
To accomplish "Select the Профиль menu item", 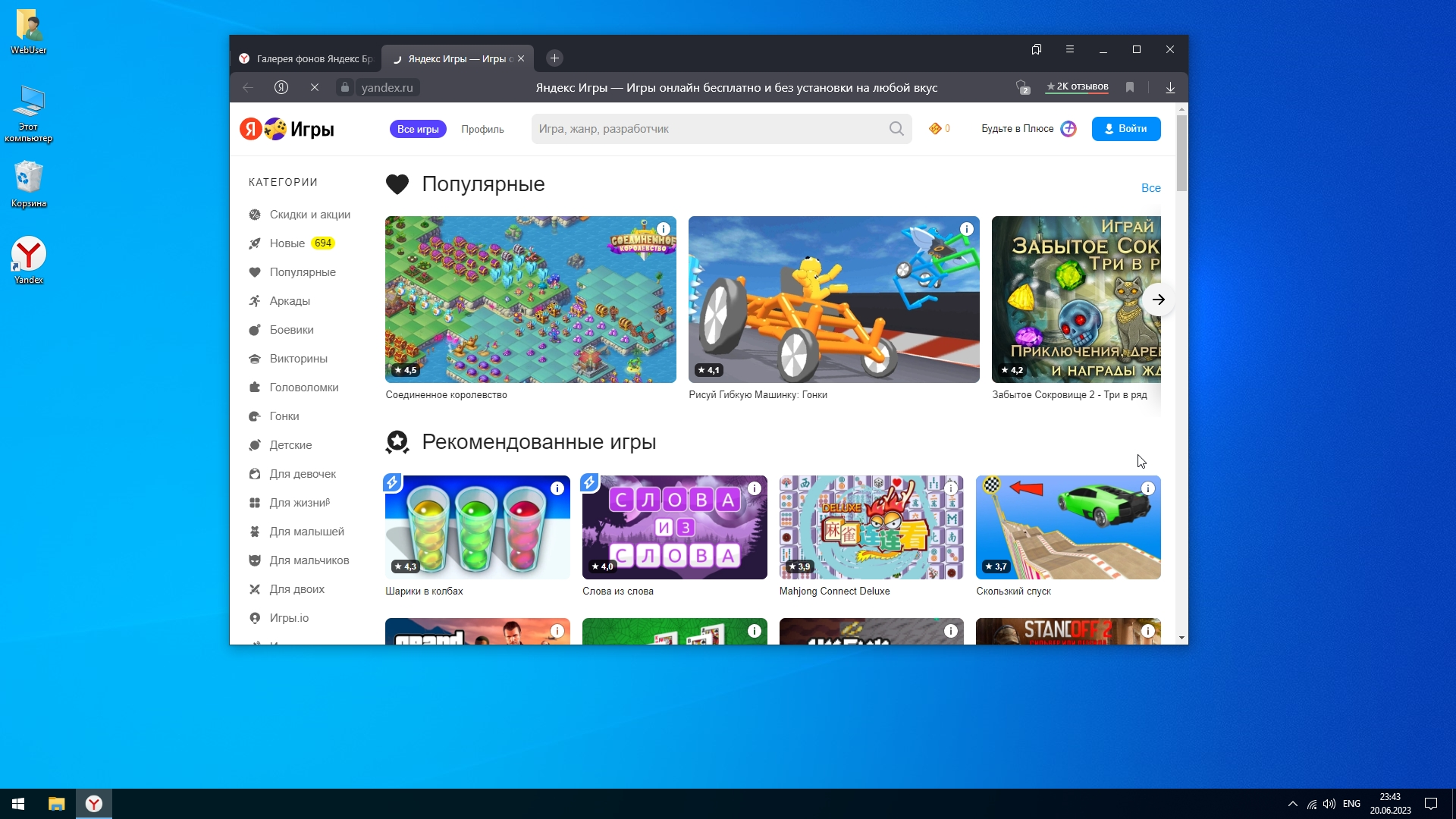I will [x=482, y=129].
